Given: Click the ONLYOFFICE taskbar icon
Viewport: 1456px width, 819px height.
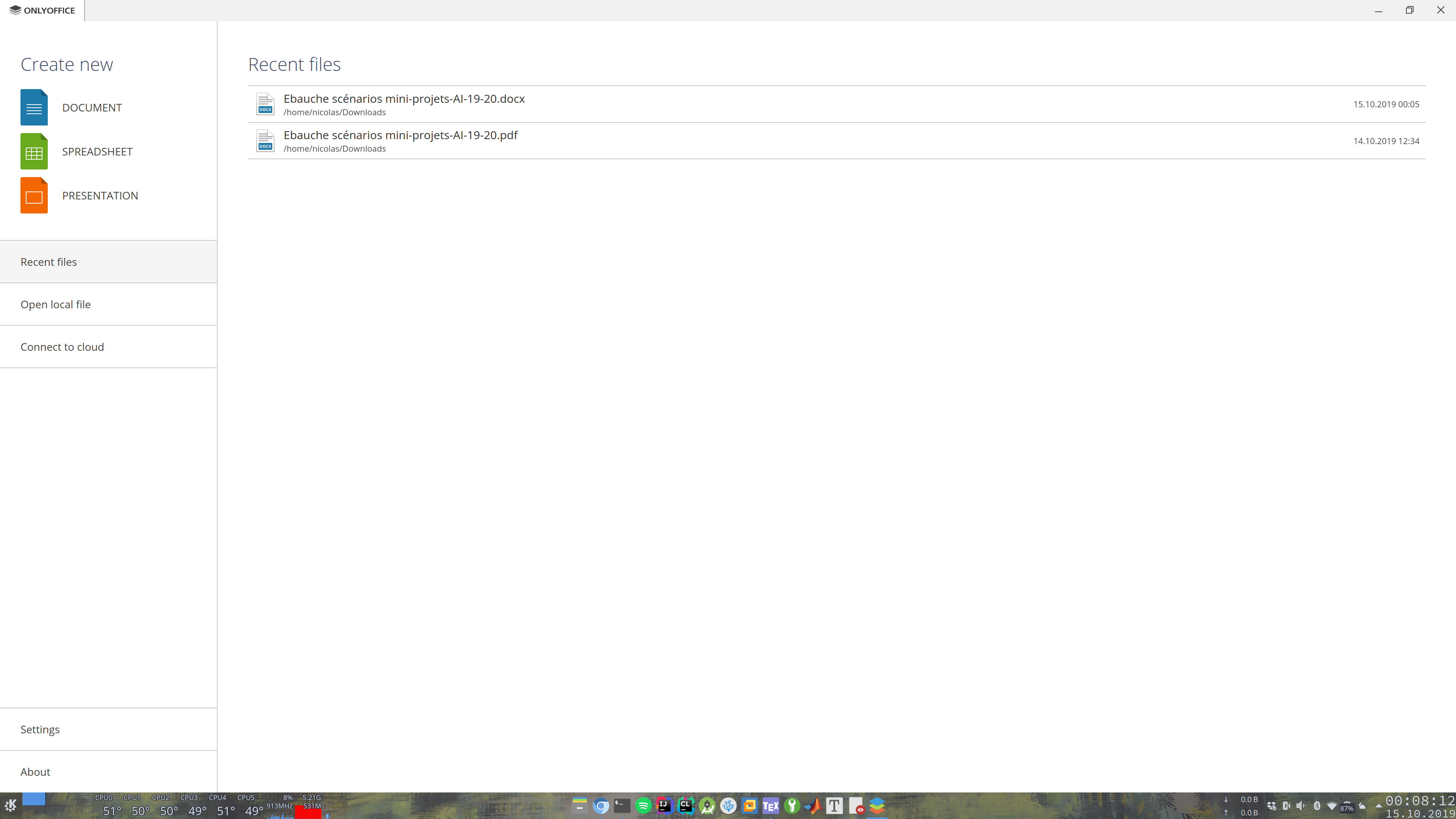Looking at the screenshot, I should (x=877, y=805).
